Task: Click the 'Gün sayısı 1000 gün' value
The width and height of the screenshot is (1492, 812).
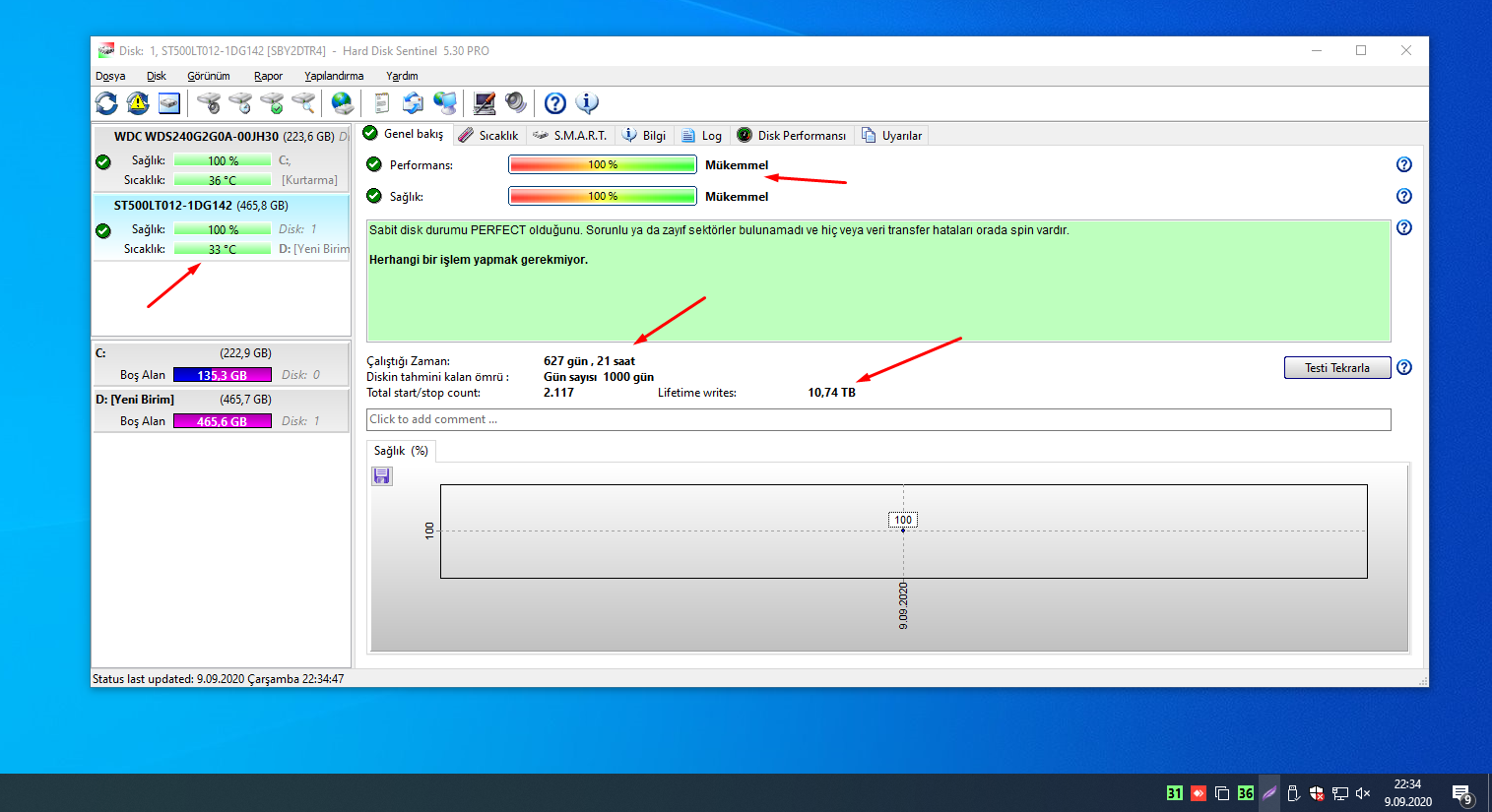Action: pos(599,377)
